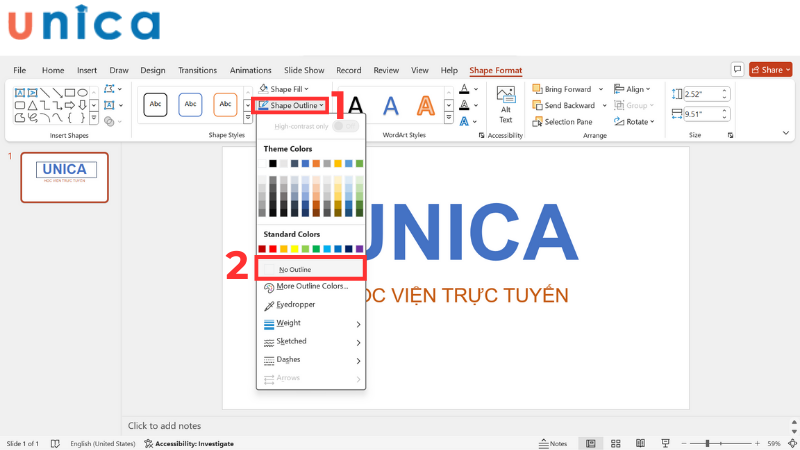Click the zoom slider handle
Image resolution: width=800 pixels, height=450 pixels.
coord(708,443)
